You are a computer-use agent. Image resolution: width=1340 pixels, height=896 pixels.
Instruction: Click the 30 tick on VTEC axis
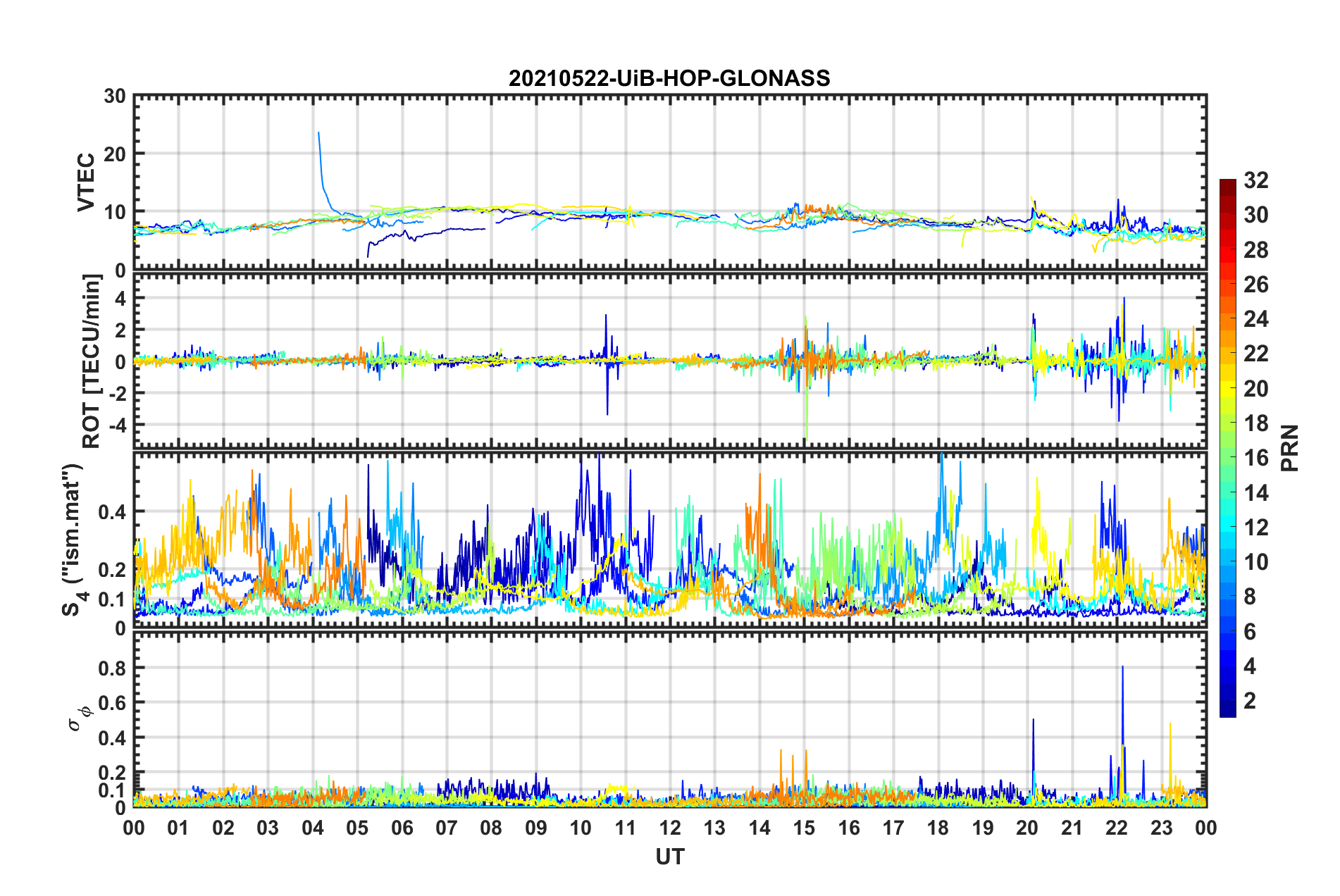pyautogui.click(x=115, y=96)
